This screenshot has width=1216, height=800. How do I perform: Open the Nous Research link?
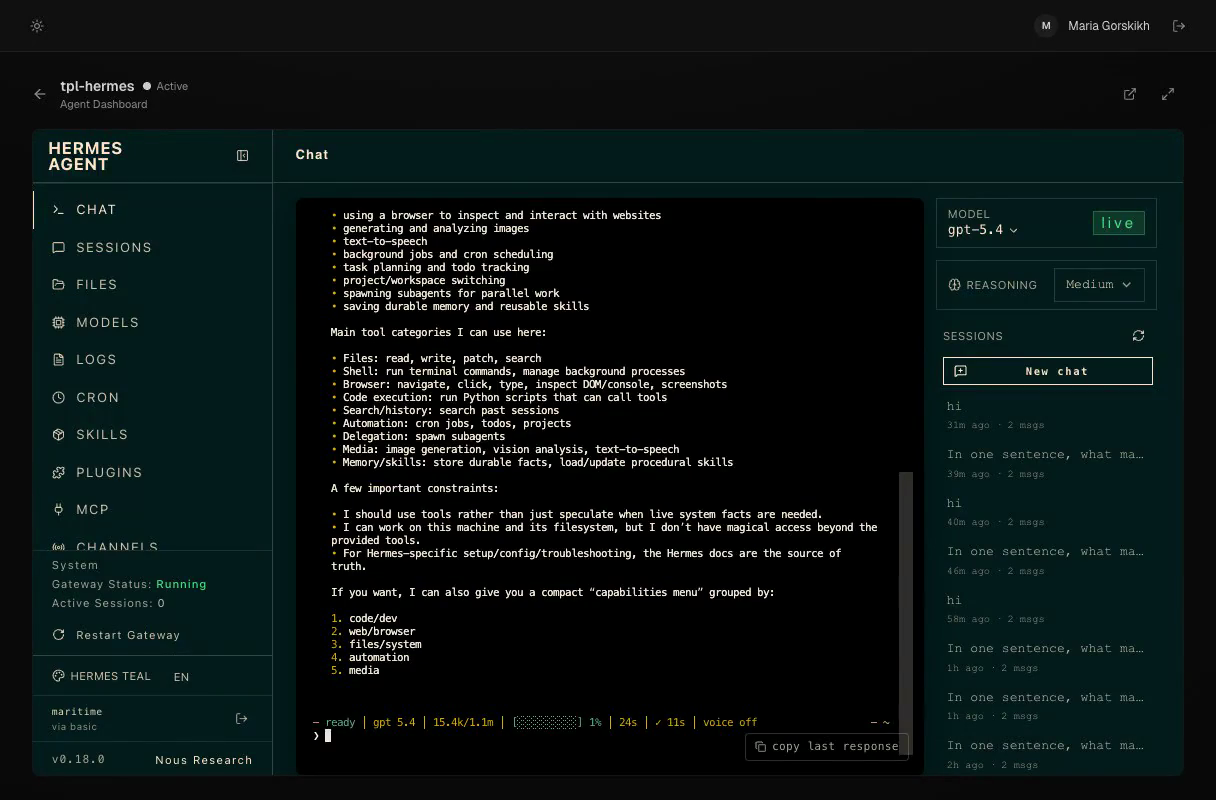pyautogui.click(x=204, y=760)
